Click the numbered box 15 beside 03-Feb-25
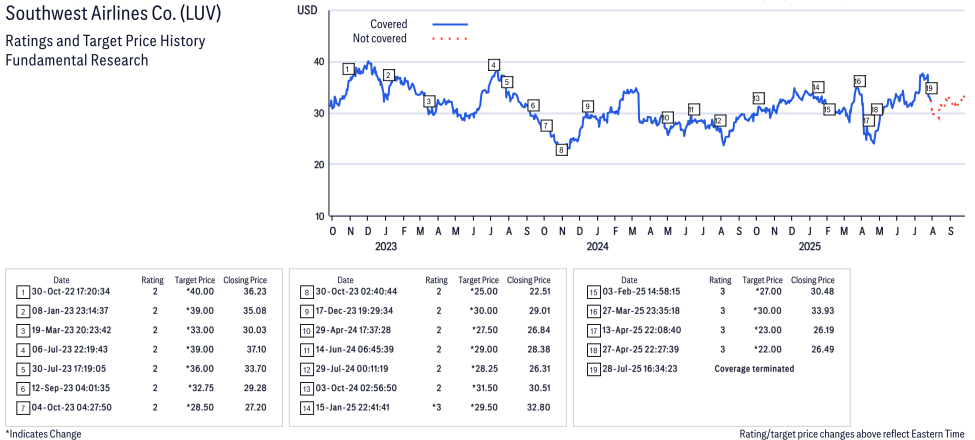Image resolution: width=975 pixels, height=440 pixels. coord(593,291)
